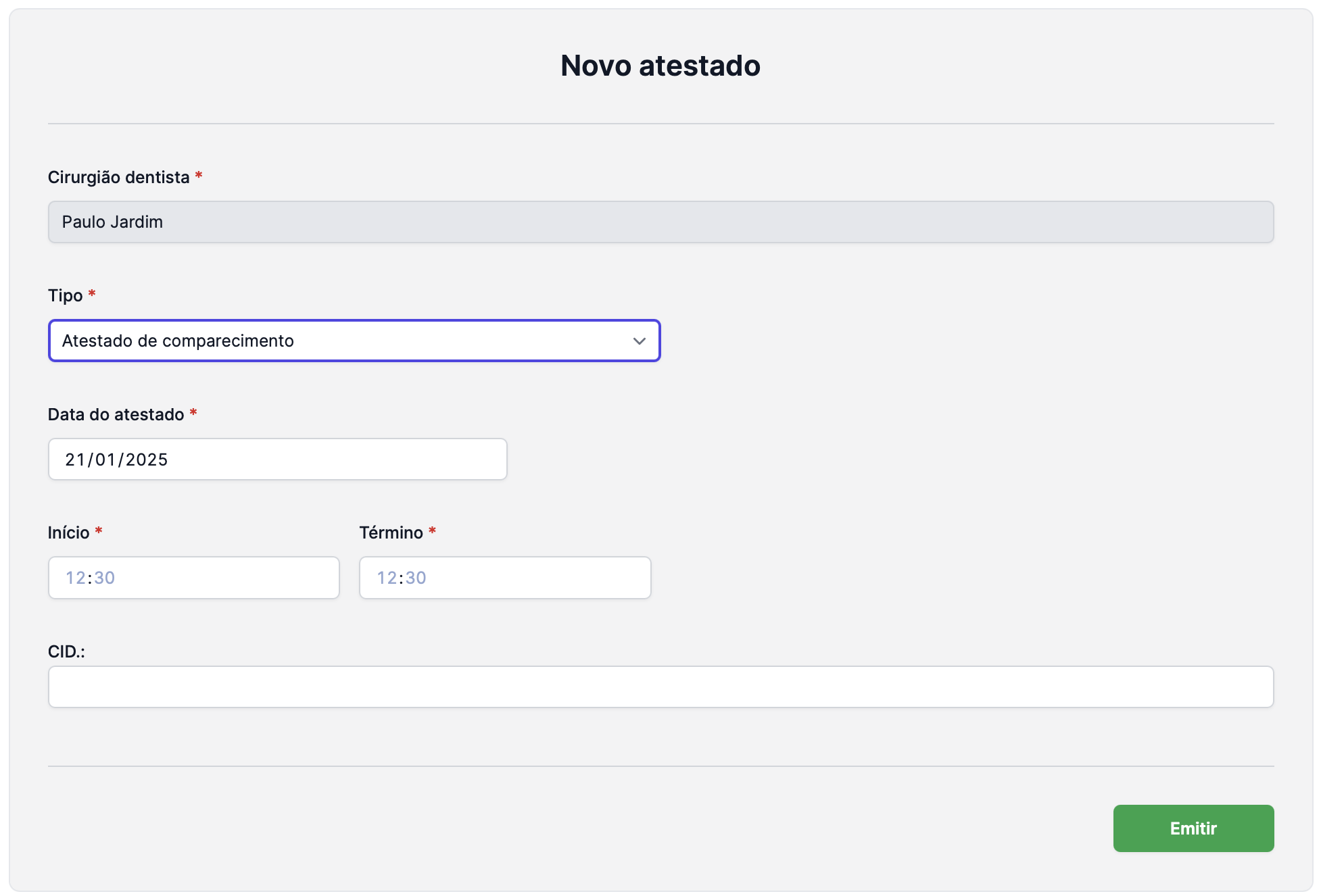Select the 'Atestado de comparecimento' text in the Tipo combo box
1321x896 pixels.
point(178,341)
